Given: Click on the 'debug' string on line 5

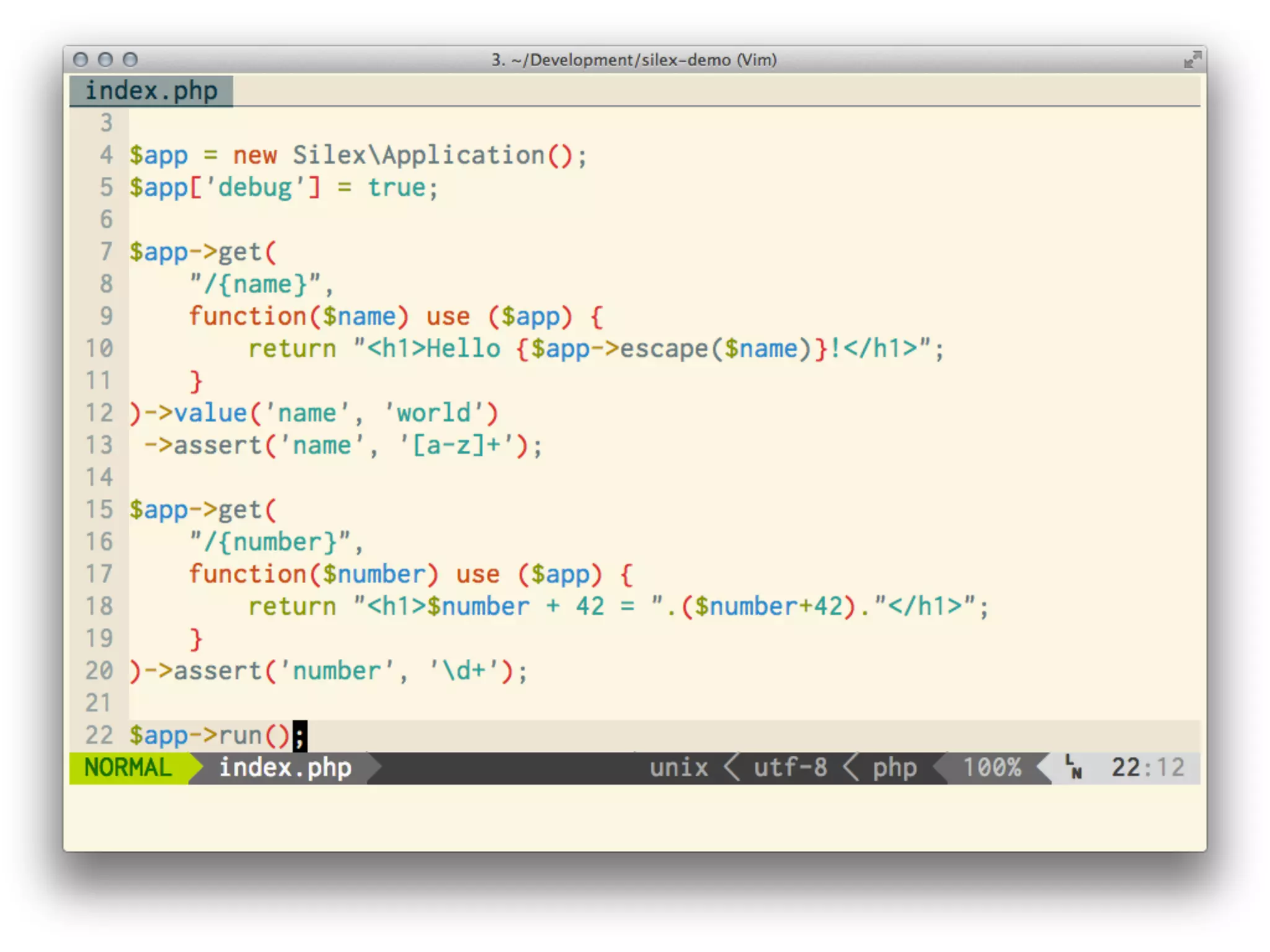Looking at the screenshot, I should pyautogui.click(x=255, y=187).
